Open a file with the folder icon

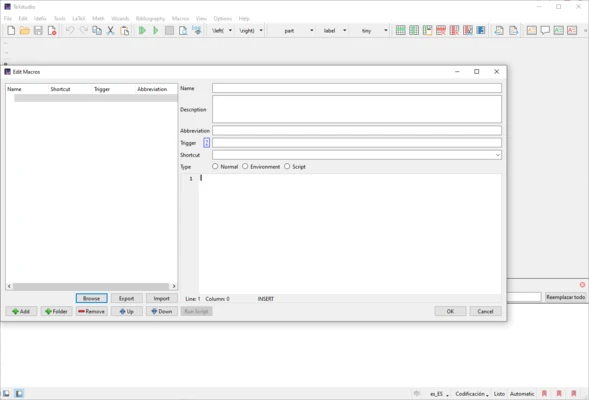click(x=24, y=30)
